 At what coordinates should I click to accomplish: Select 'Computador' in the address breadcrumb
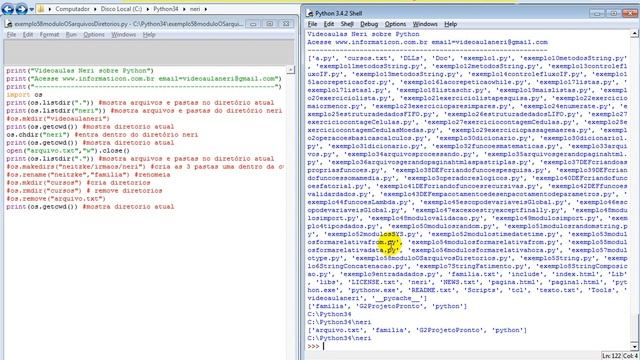coord(72,9)
